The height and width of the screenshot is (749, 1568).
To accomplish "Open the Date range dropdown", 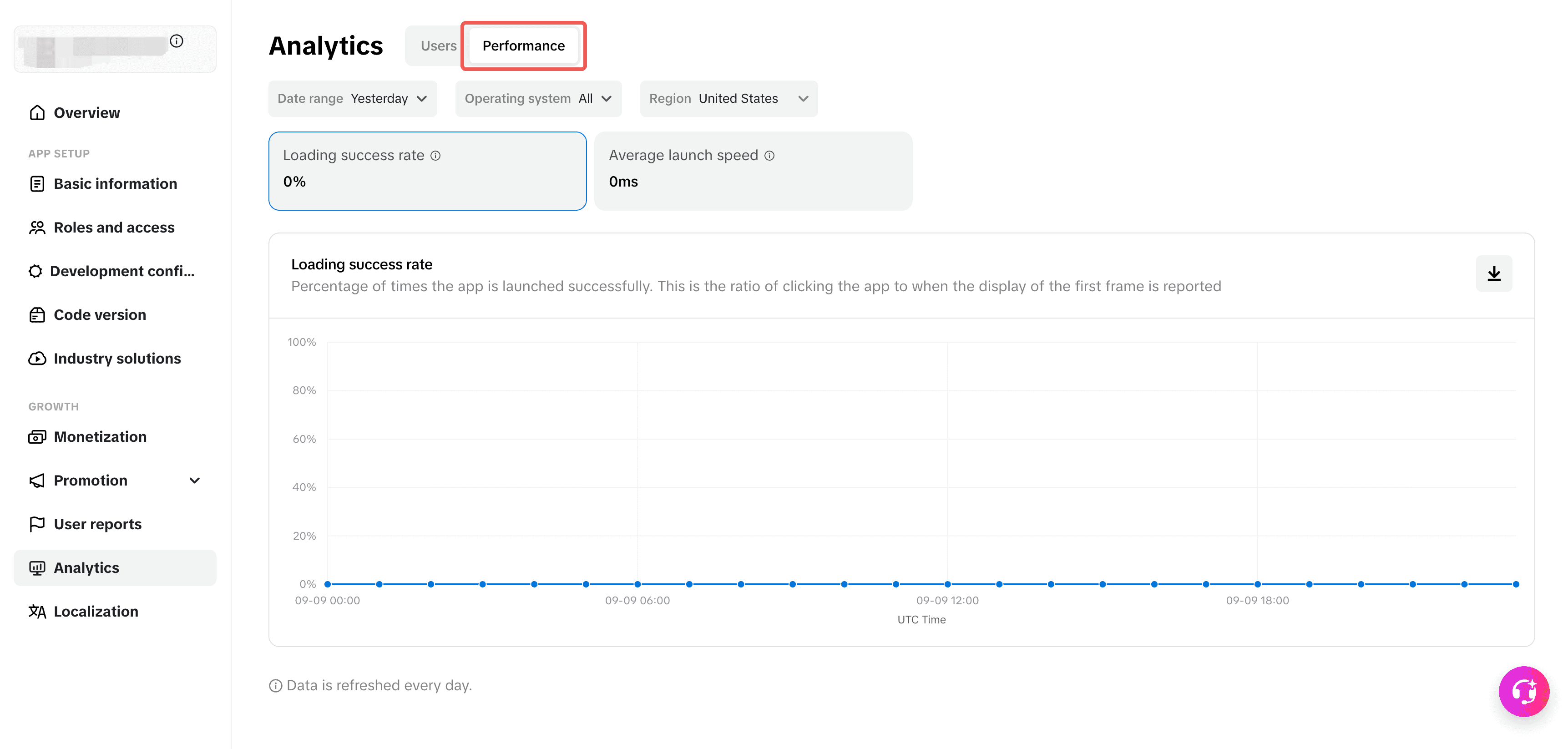I will click(353, 99).
